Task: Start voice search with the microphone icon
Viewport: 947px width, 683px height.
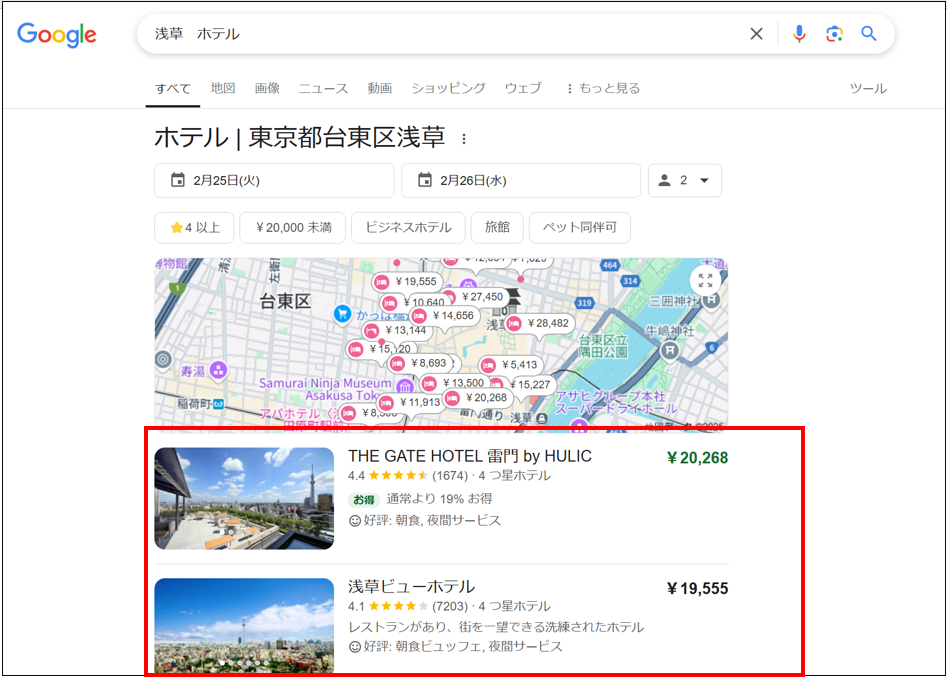Action: click(x=799, y=34)
